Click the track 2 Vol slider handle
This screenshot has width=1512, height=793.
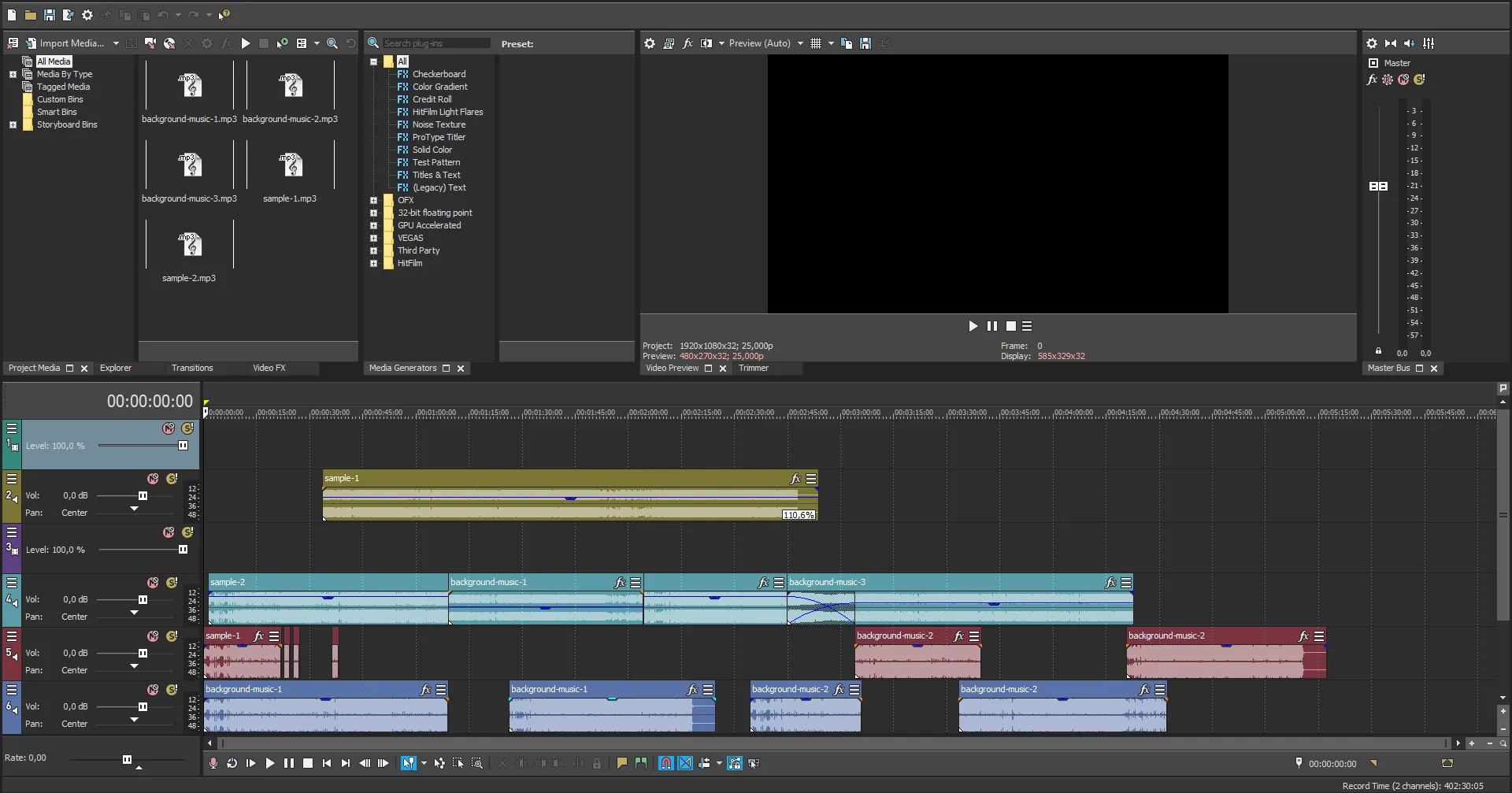tap(143, 496)
